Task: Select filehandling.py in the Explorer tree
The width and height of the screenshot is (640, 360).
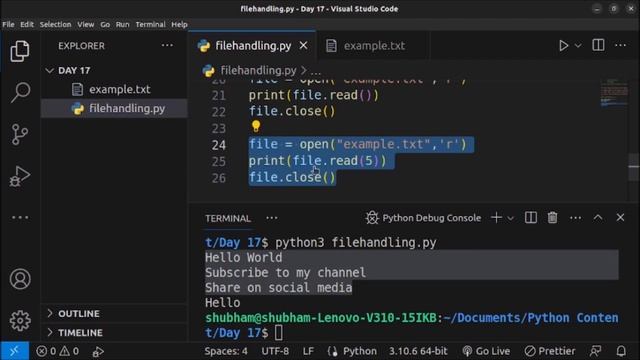Action: tap(114, 109)
